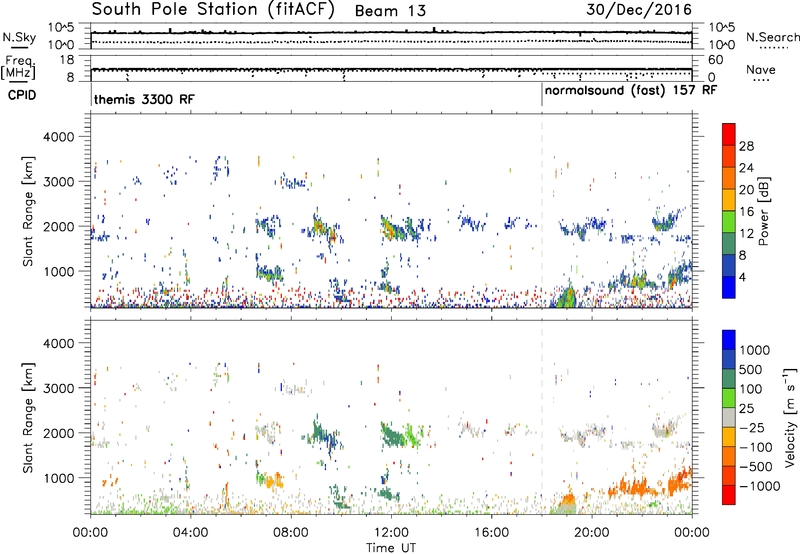Click the 'Velocity [m s-1]' colorbar label
Viewport: 800px width, 554px height.
790,417
